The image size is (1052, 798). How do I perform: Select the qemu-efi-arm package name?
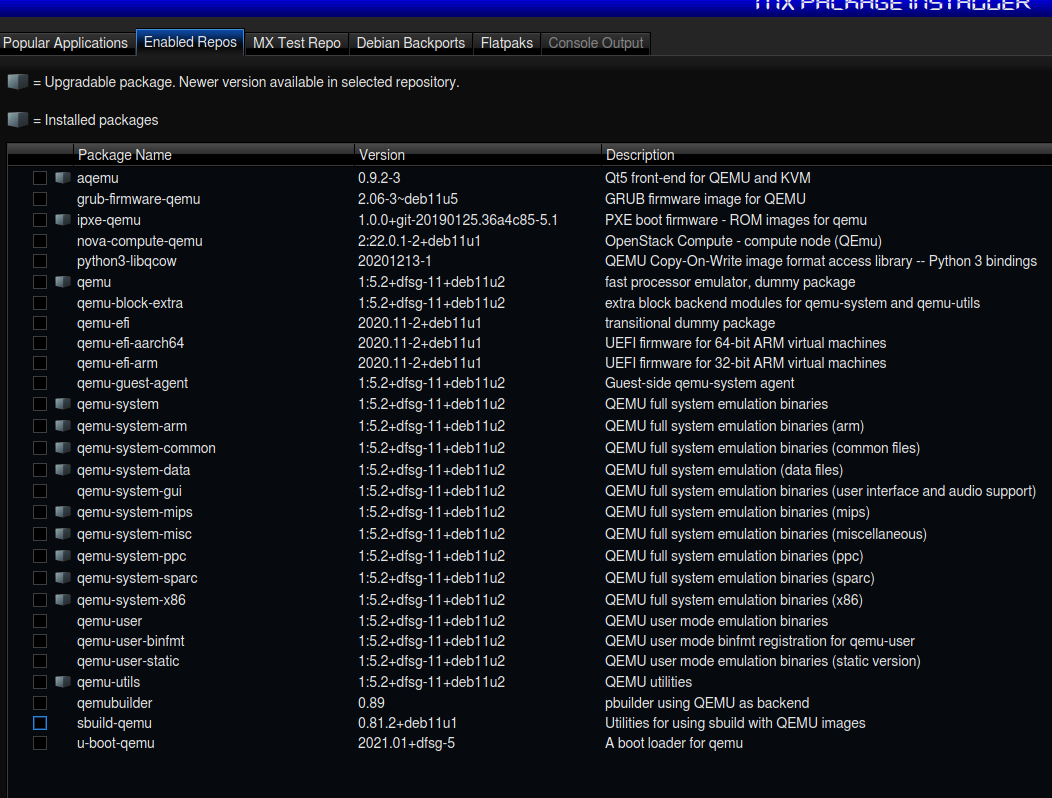117,363
